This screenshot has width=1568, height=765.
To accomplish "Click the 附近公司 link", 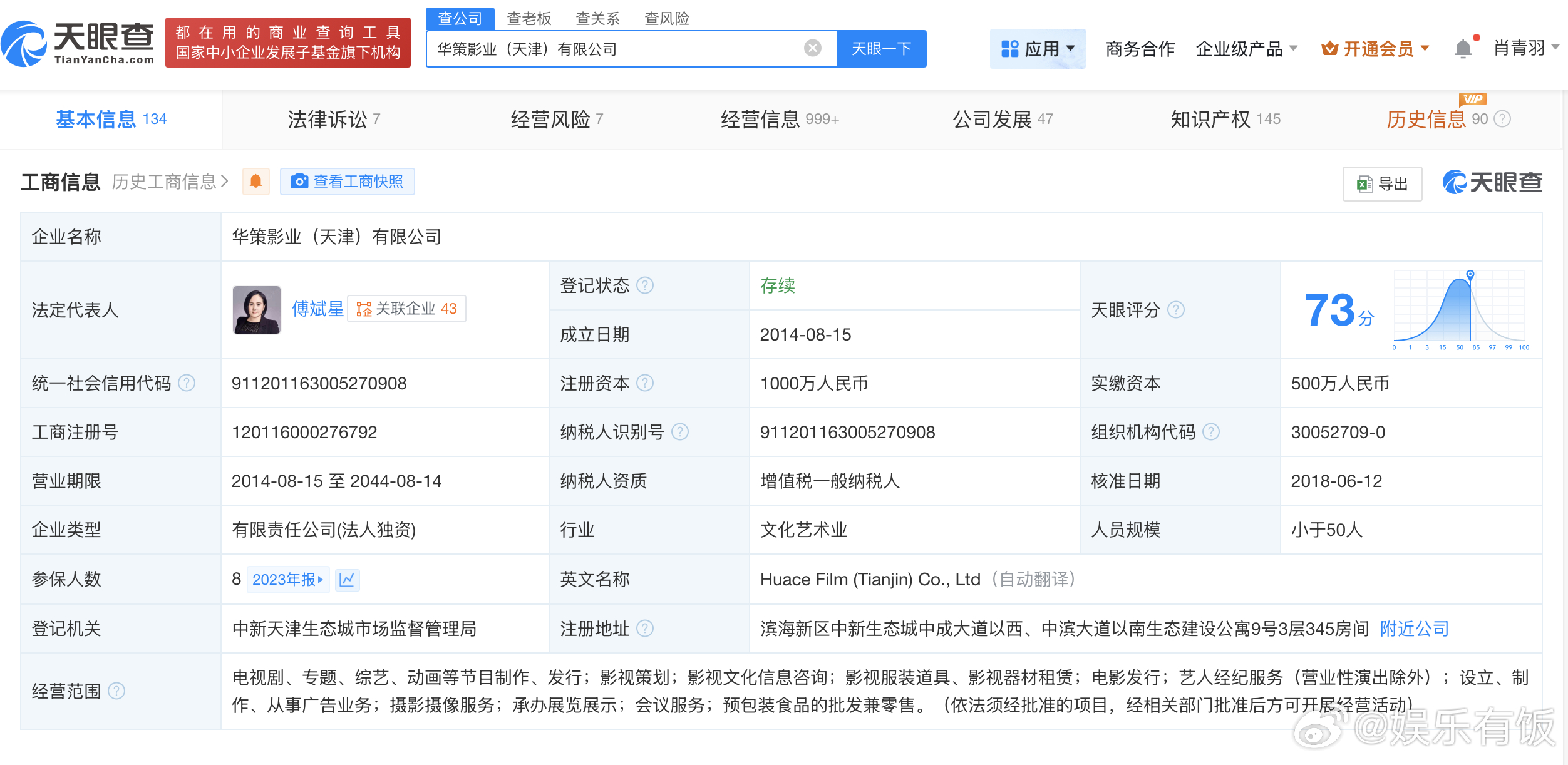I will [1415, 629].
